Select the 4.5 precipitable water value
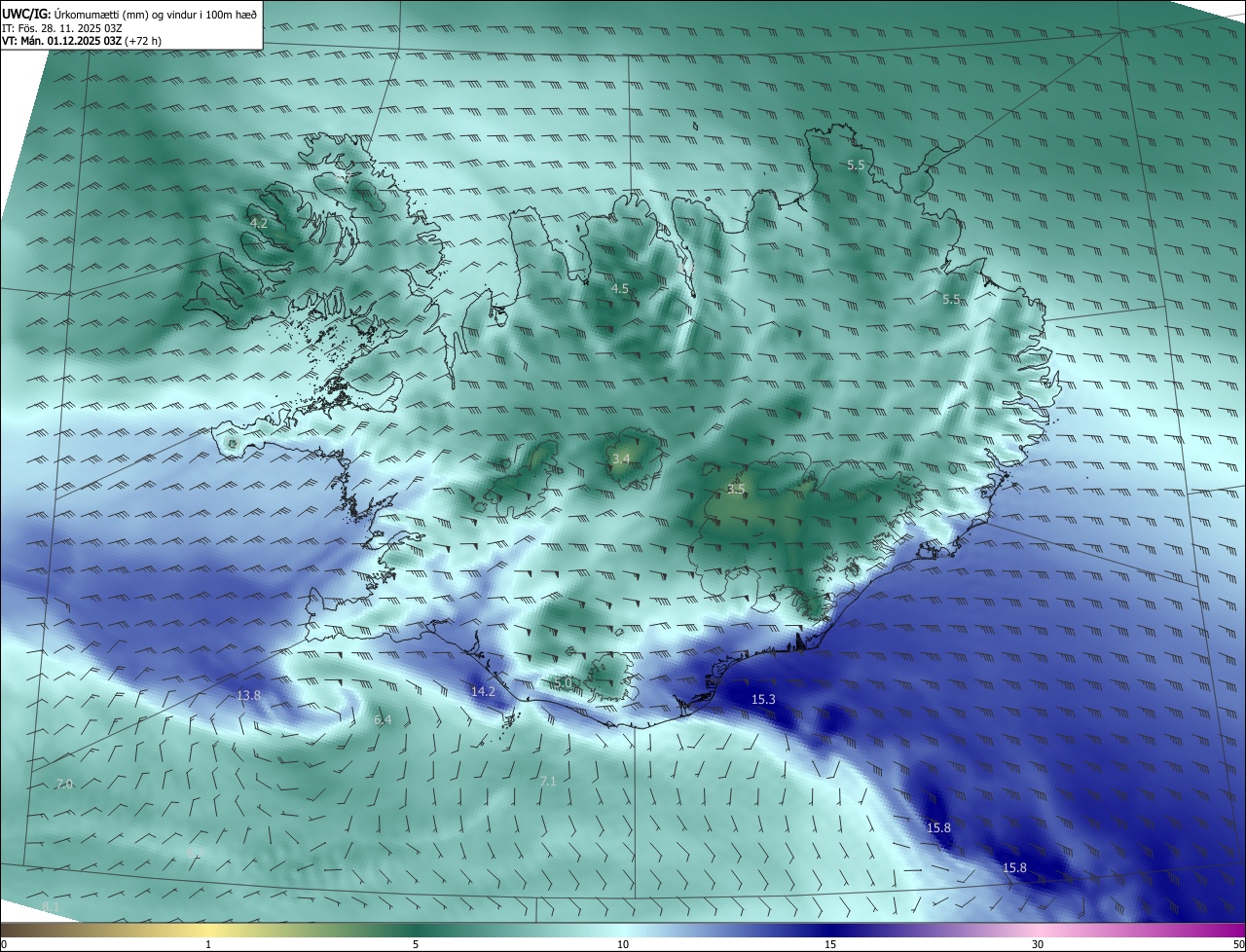1246x952 pixels. (x=619, y=289)
